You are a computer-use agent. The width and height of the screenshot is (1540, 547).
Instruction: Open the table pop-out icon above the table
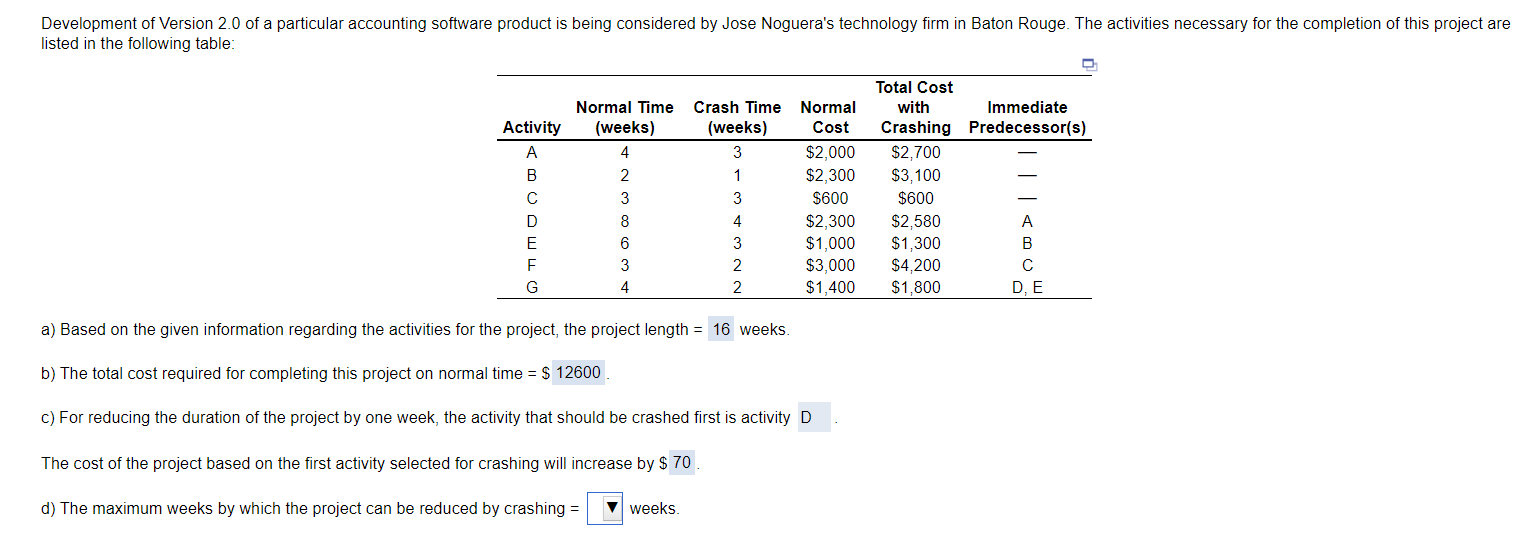pyautogui.click(x=1089, y=65)
